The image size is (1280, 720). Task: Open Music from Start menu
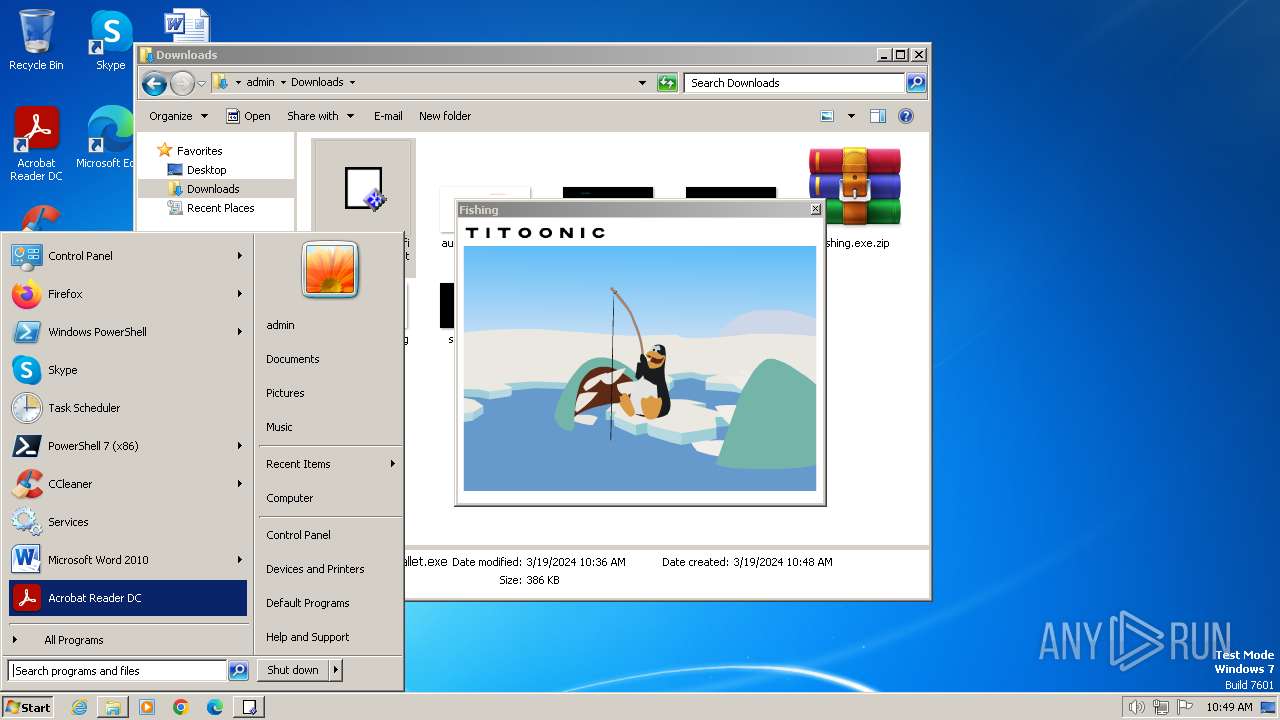point(279,427)
